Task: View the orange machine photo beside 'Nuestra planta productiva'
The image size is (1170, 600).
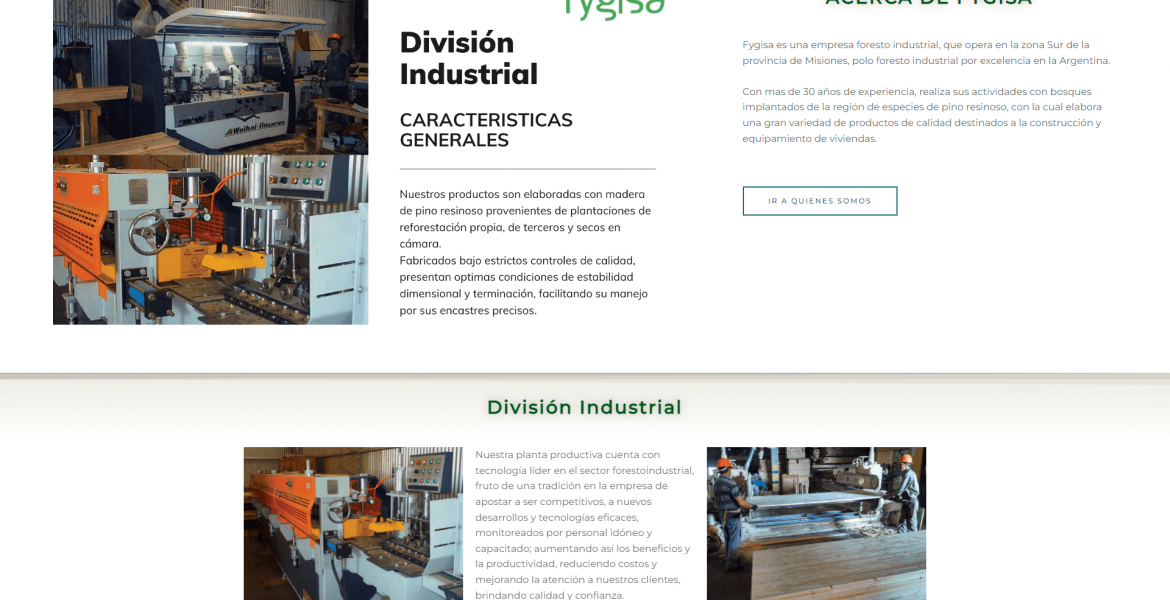Action: click(353, 523)
